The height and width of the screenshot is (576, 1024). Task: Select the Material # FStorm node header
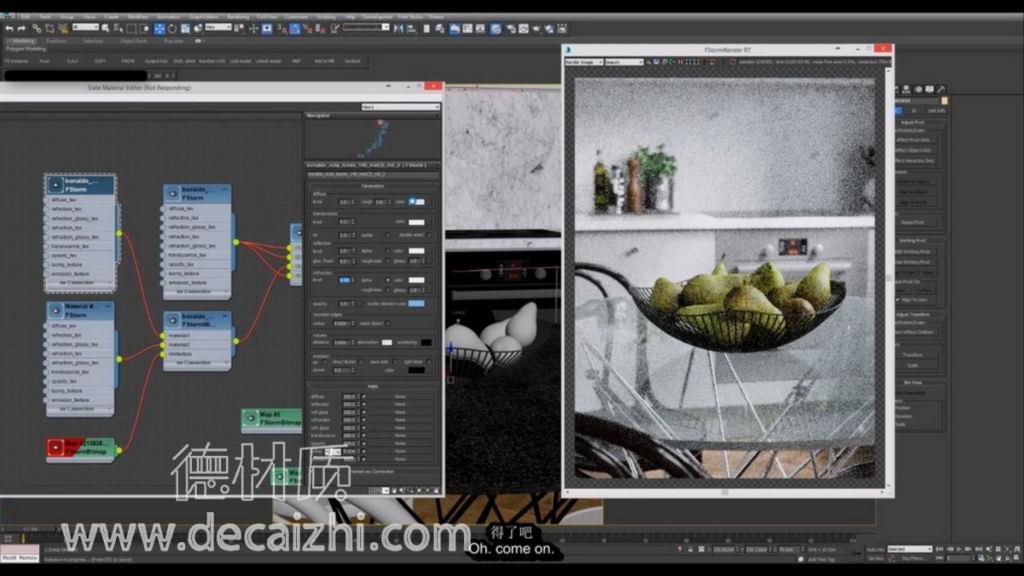(x=81, y=310)
